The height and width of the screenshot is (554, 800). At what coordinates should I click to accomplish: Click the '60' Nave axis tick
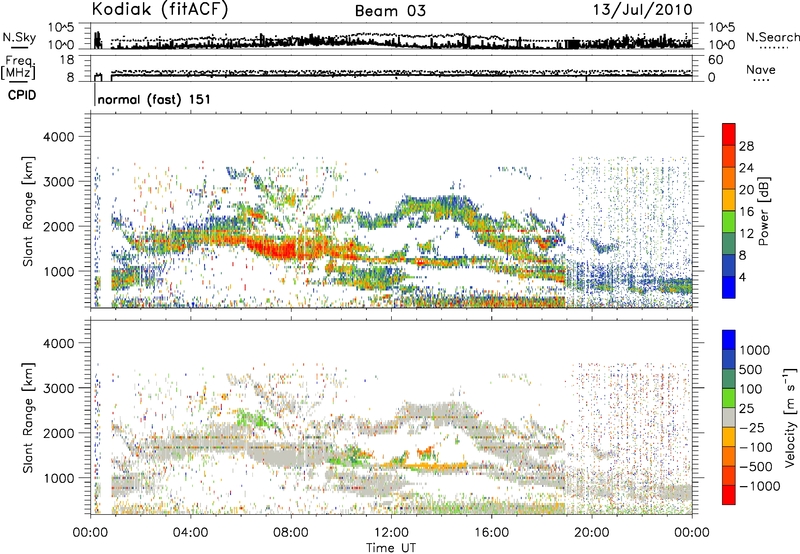click(716, 60)
